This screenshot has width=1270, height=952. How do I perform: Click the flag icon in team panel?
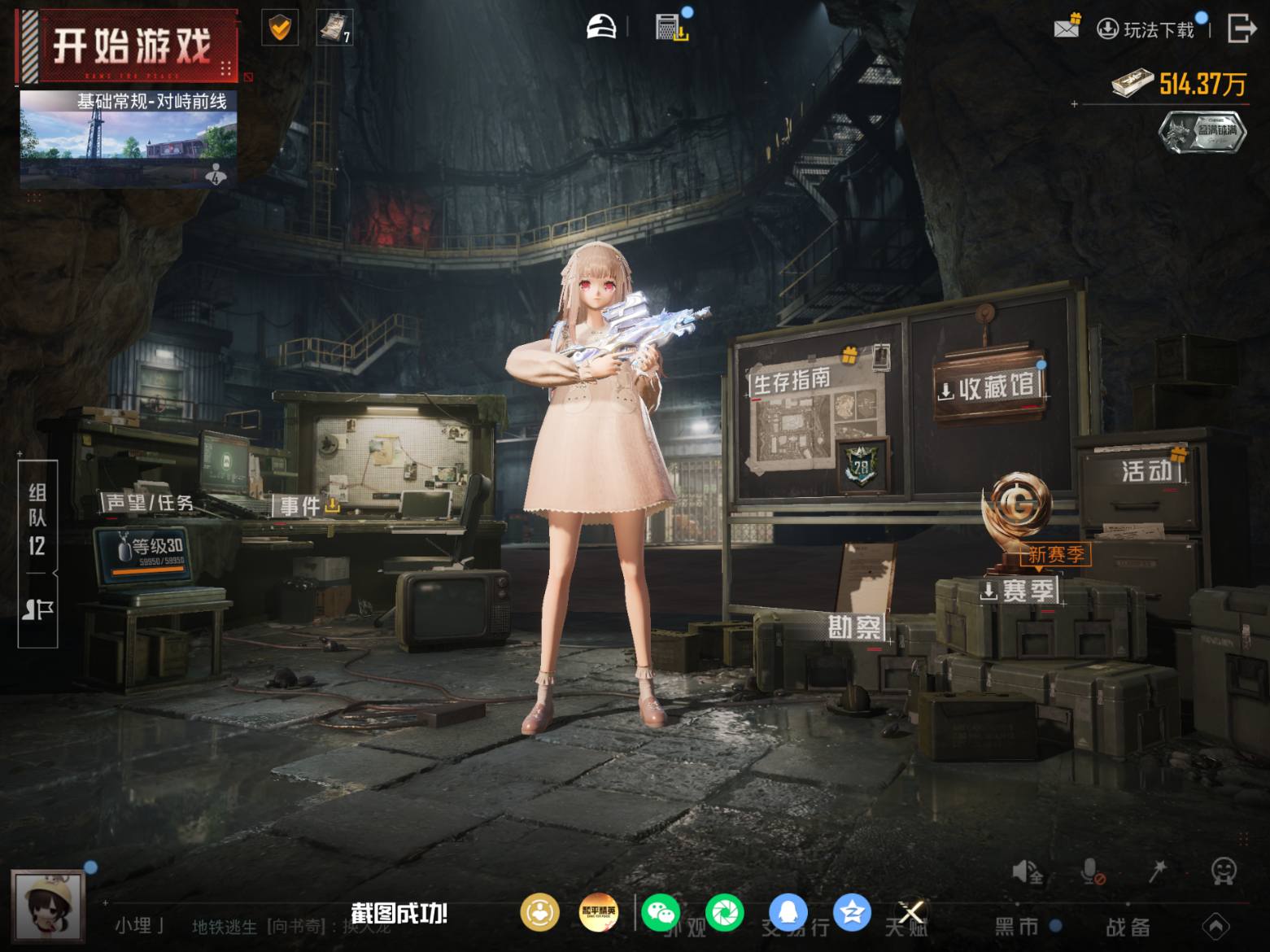[37, 610]
